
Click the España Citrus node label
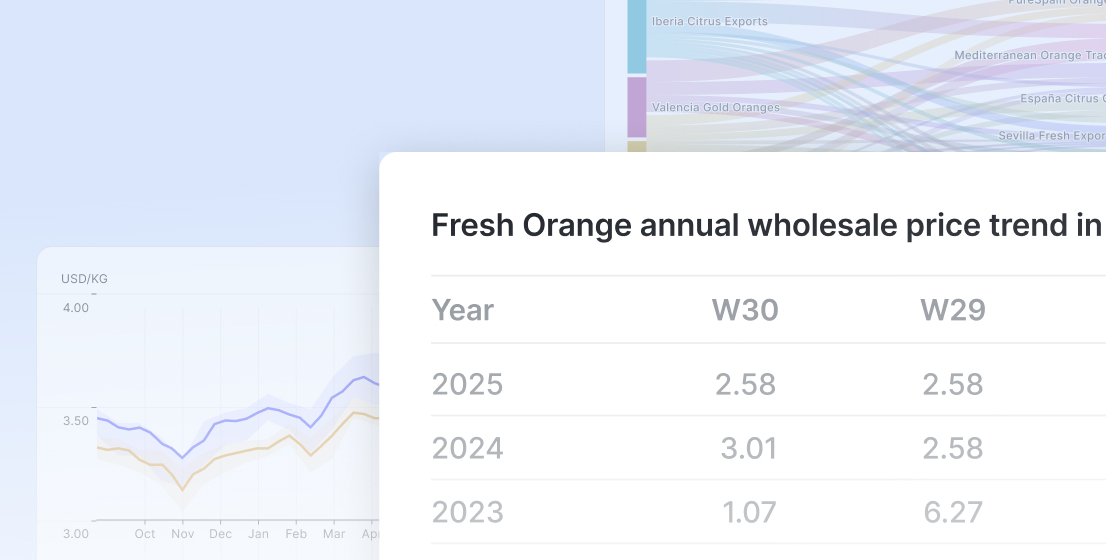coord(1062,98)
